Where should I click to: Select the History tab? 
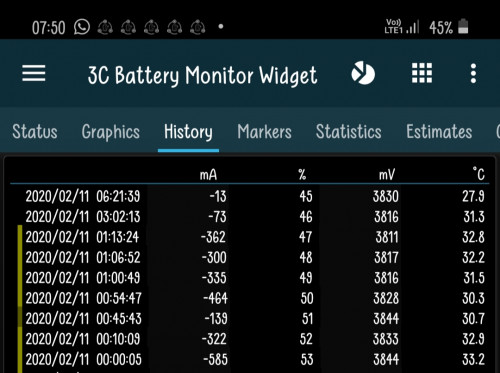click(188, 132)
